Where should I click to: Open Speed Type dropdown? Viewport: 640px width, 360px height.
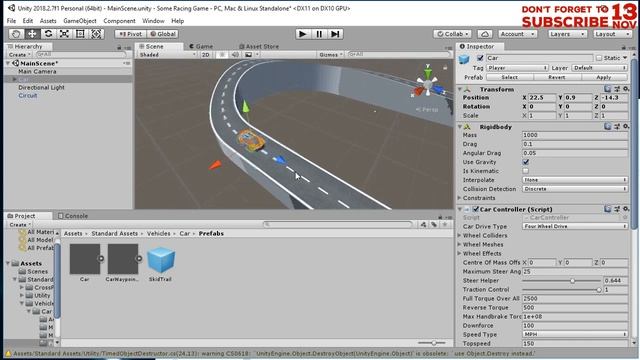coord(575,334)
